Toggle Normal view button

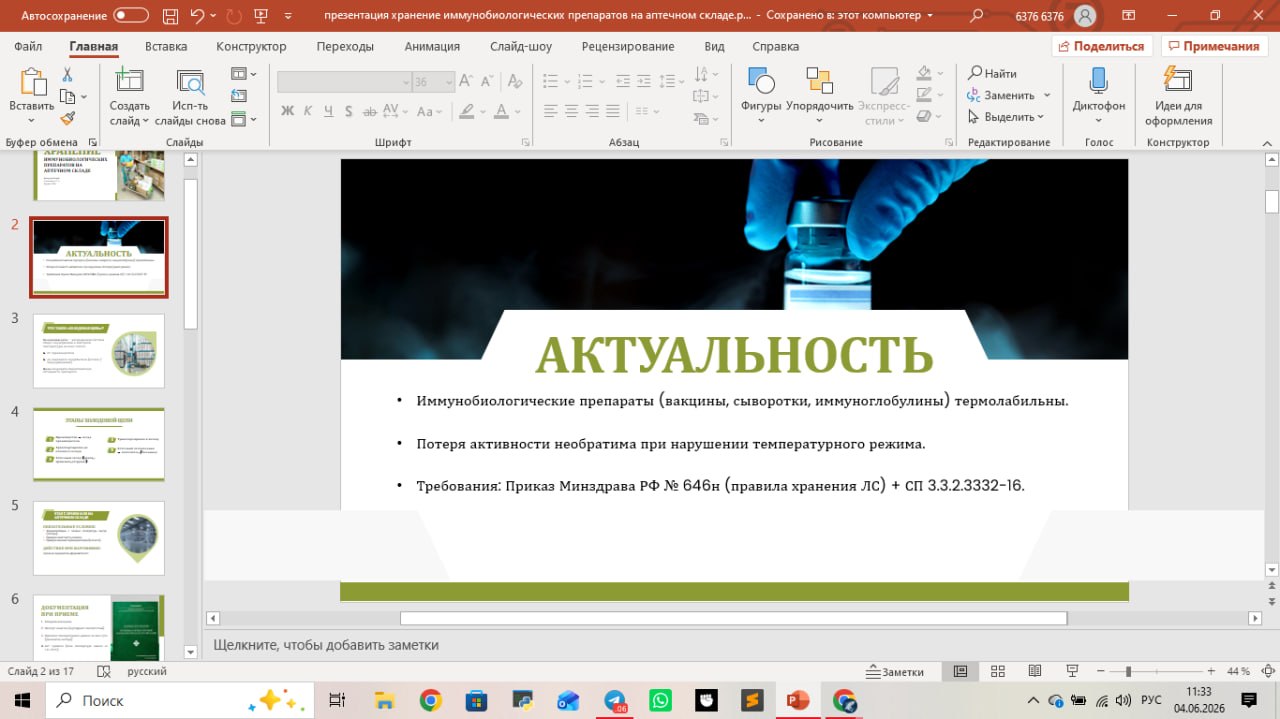tap(960, 671)
